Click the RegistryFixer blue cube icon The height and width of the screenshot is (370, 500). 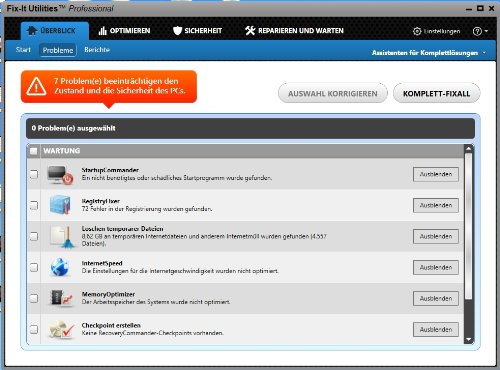[x=60, y=205]
